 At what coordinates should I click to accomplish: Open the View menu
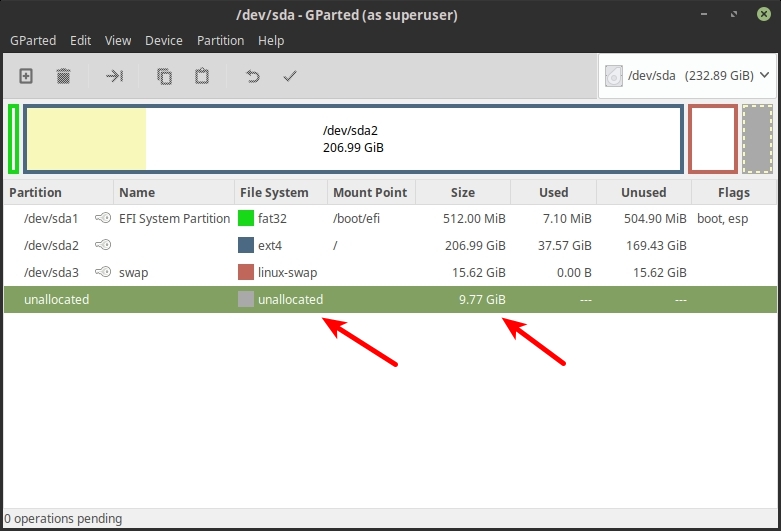click(x=118, y=40)
